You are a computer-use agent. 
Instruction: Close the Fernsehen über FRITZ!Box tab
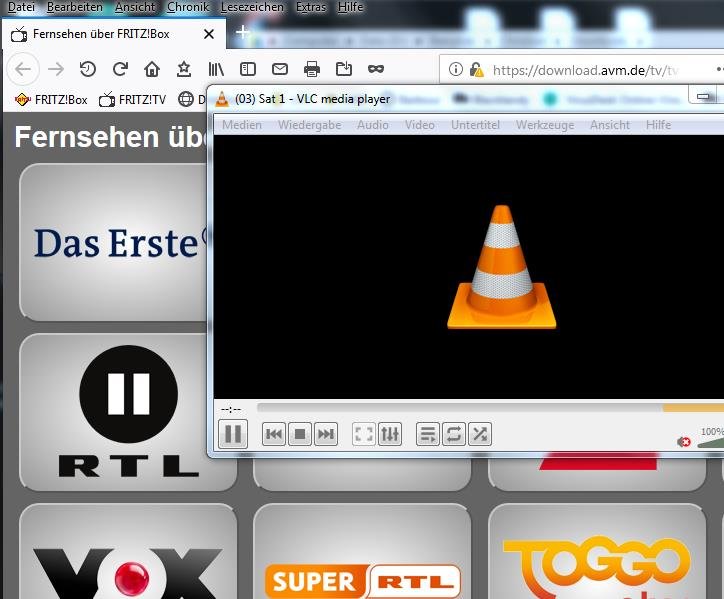(x=209, y=34)
